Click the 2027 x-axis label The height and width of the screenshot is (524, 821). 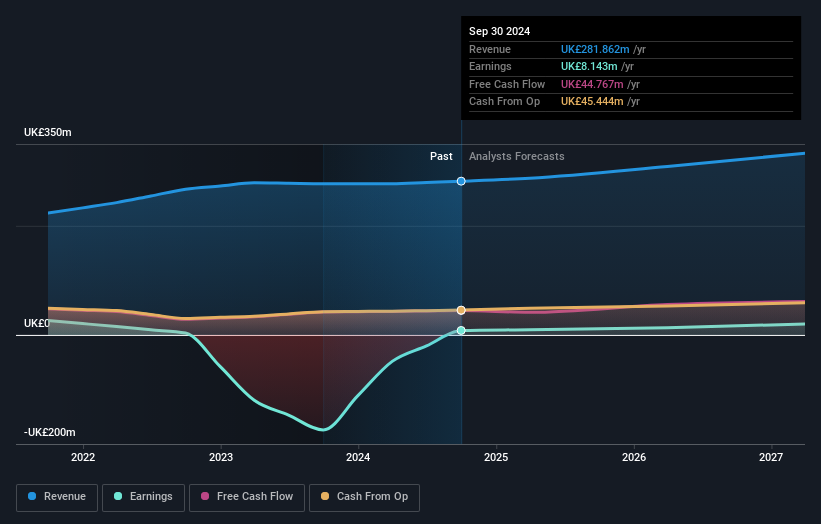[x=771, y=457]
